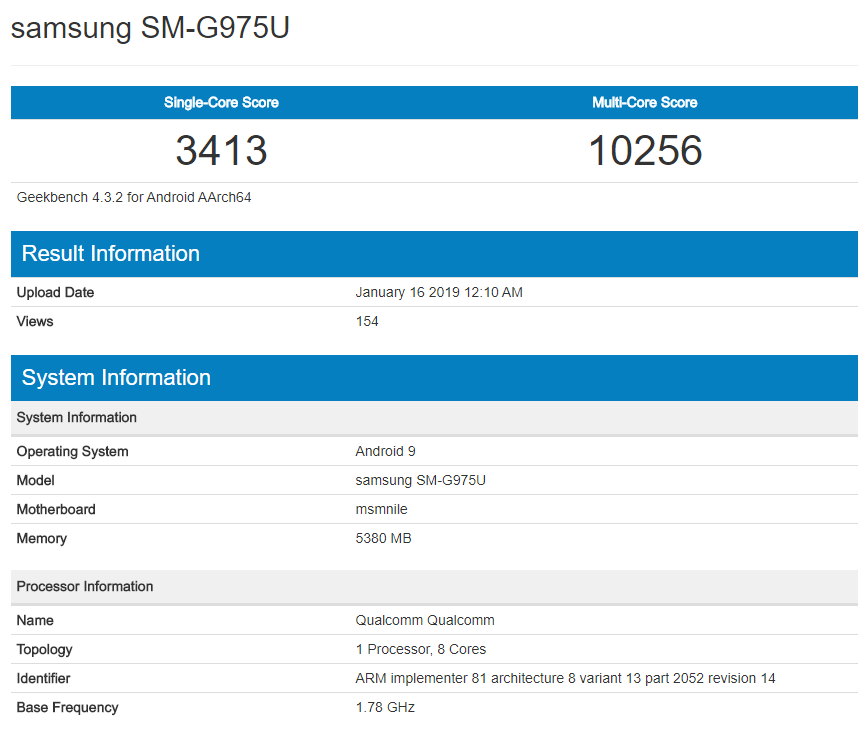Select the Geekbench 4.3.2 for Android AArch64 line
The width and height of the screenshot is (866, 734).
pyautogui.click(x=134, y=197)
